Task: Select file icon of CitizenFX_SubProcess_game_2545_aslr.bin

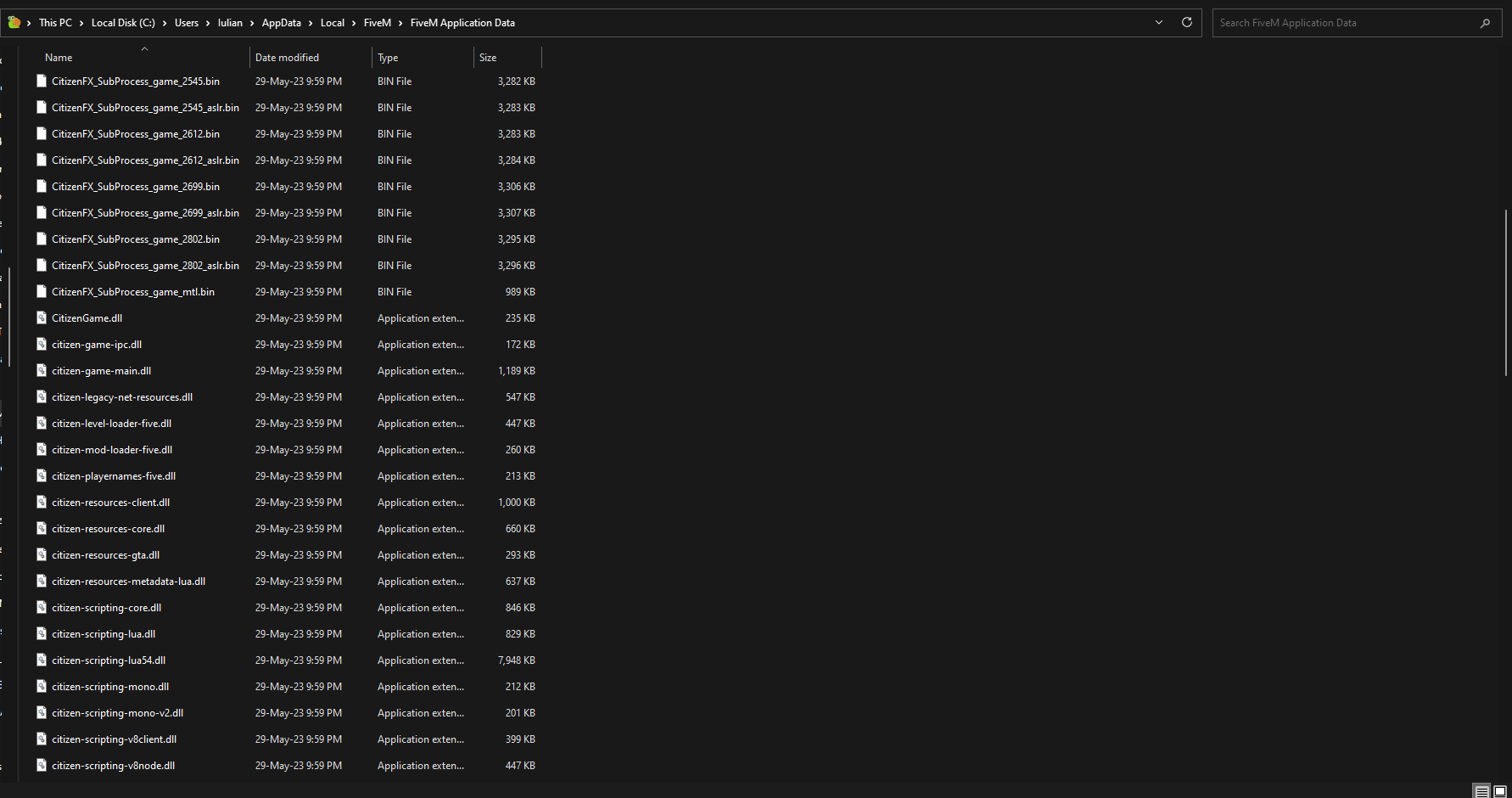Action: coord(42,108)
